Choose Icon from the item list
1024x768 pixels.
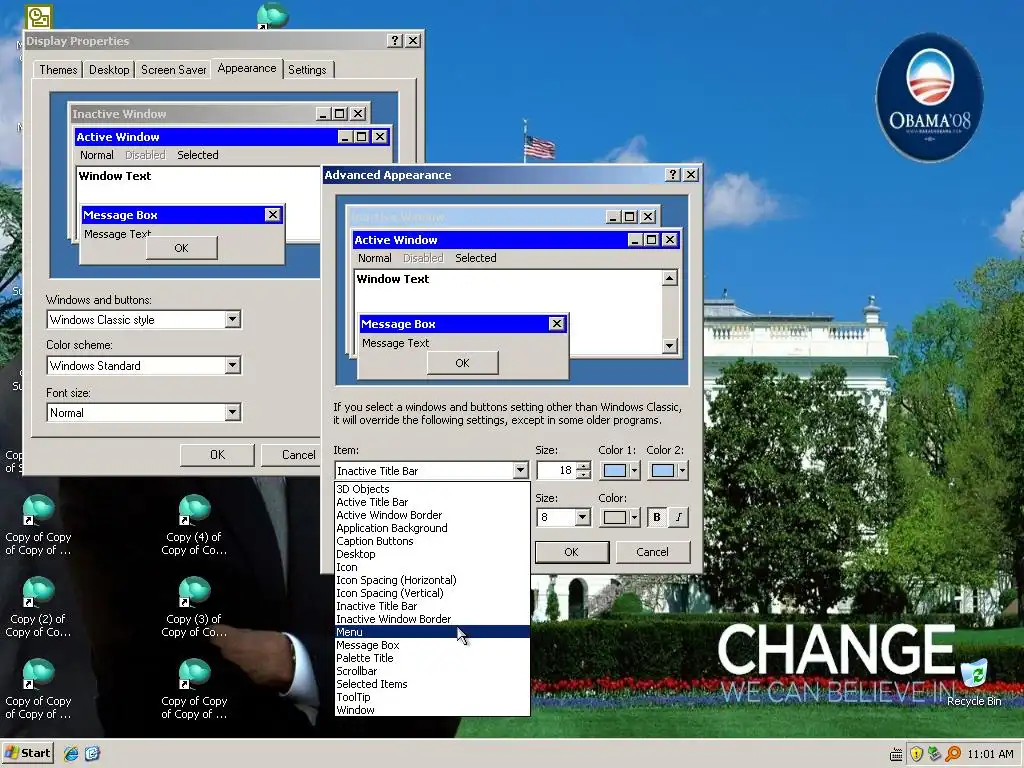[x=432, y=567]
